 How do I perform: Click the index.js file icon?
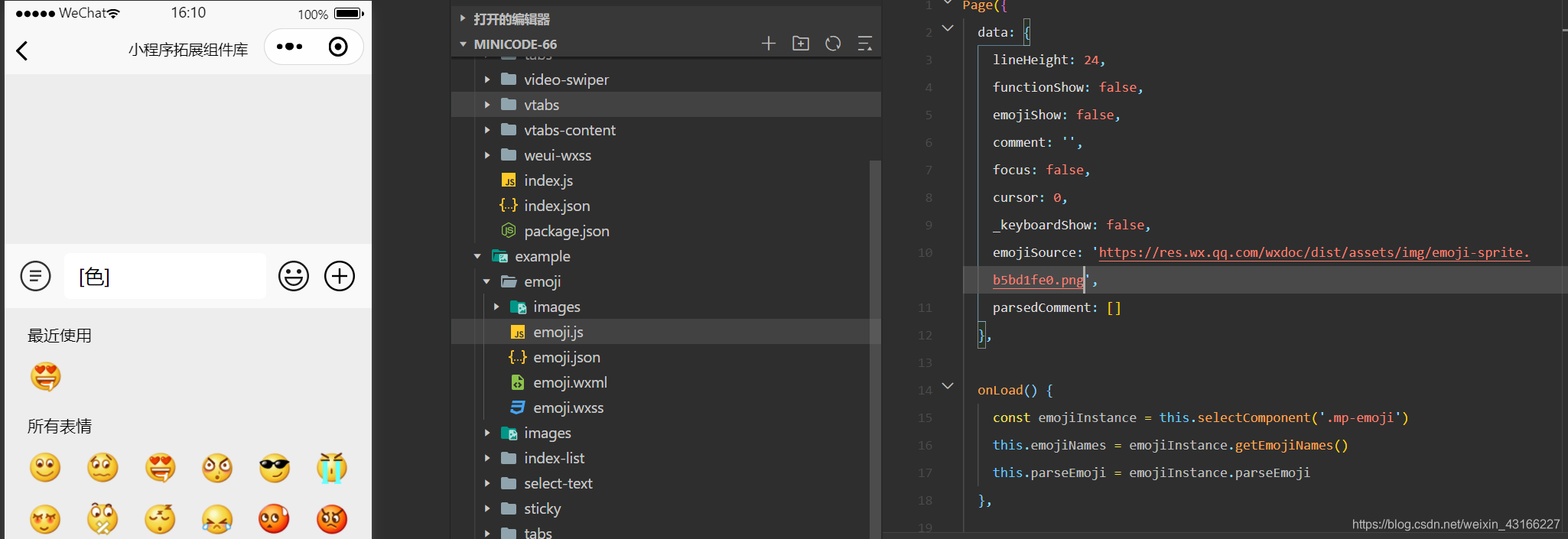509,180
